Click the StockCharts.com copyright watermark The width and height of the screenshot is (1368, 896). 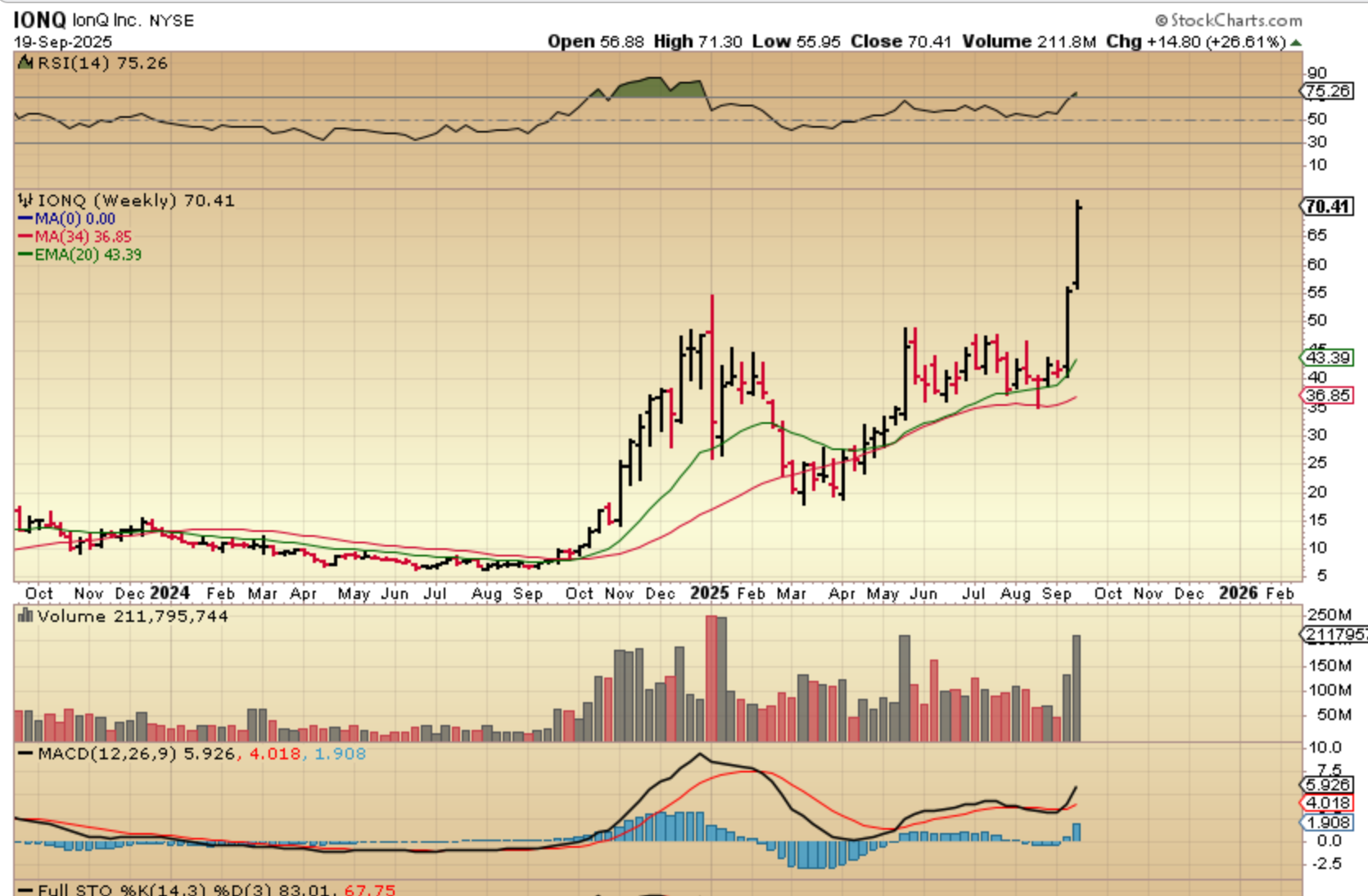(x=1228, y=20)
